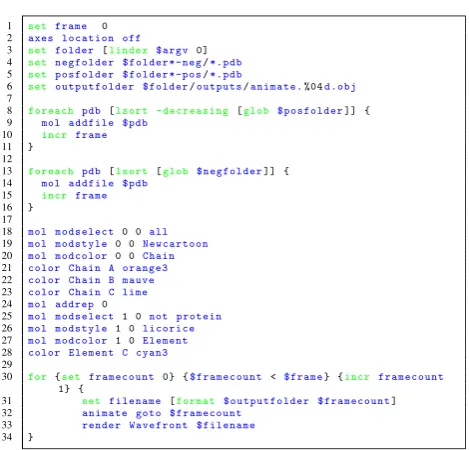Viewport: 469px width, 450px height.
Task: Click the 'set posfolder $folder*-pos/*.pdb' line
Action: (135, 74)
